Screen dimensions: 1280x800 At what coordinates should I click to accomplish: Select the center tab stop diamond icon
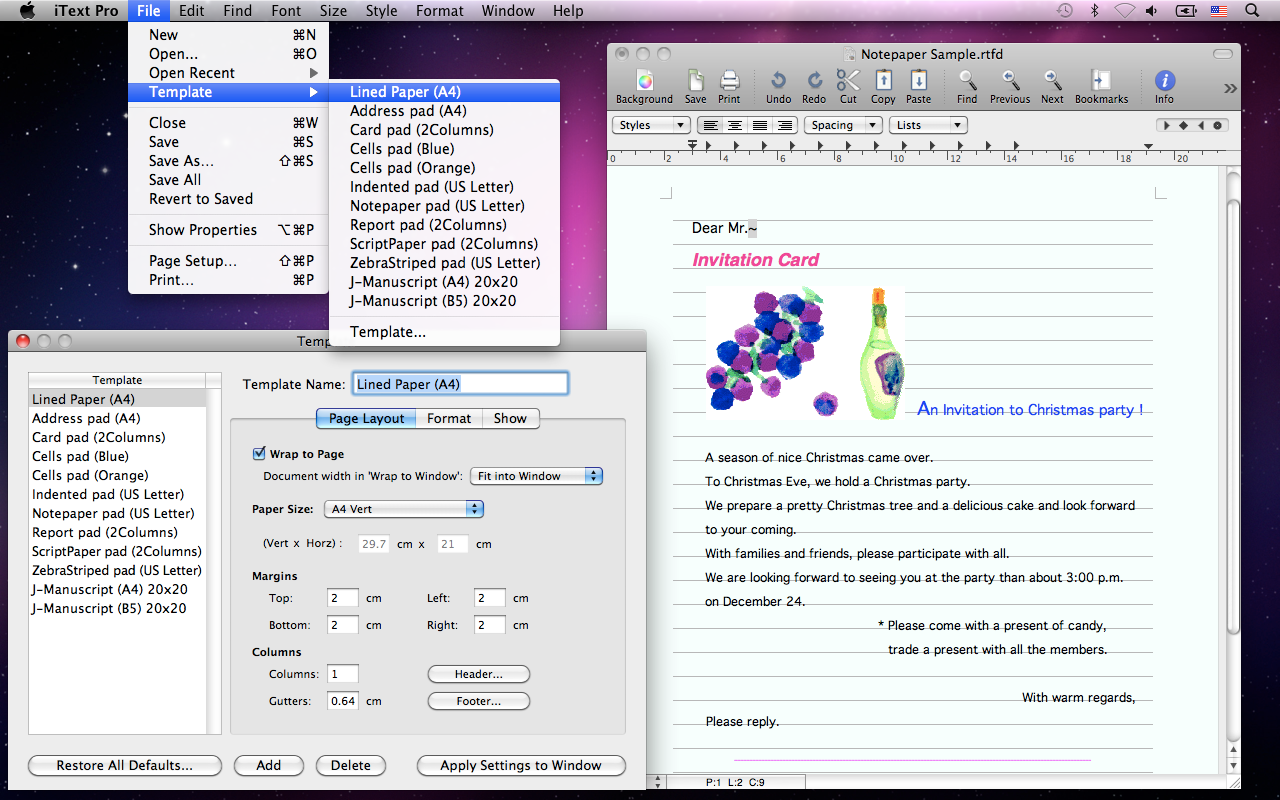[x=1183, y=125]
